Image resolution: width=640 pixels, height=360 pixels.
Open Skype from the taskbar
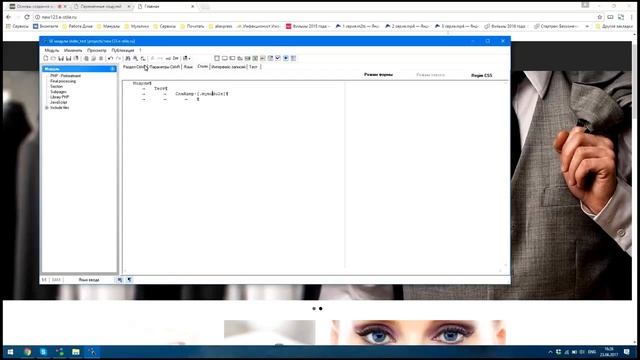(x=43, y=352)
